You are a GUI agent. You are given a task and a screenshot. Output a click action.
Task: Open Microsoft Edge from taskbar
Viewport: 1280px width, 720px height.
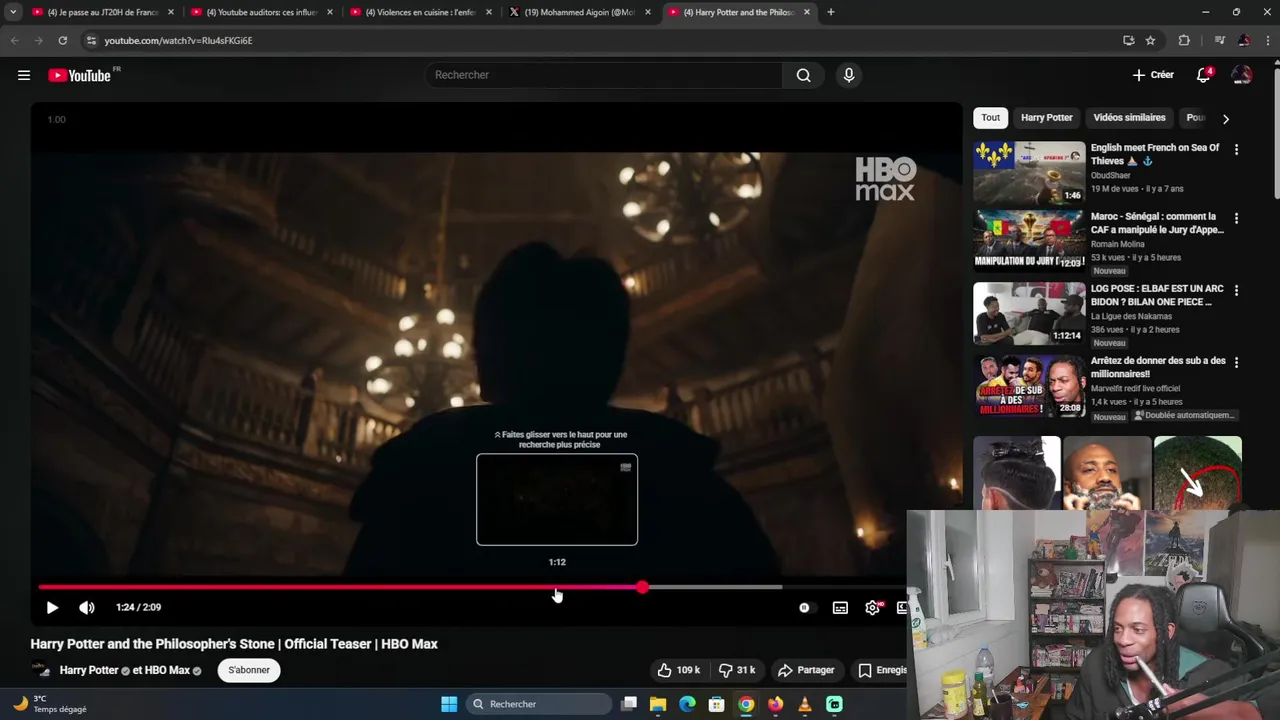click(x=687, y=704)
